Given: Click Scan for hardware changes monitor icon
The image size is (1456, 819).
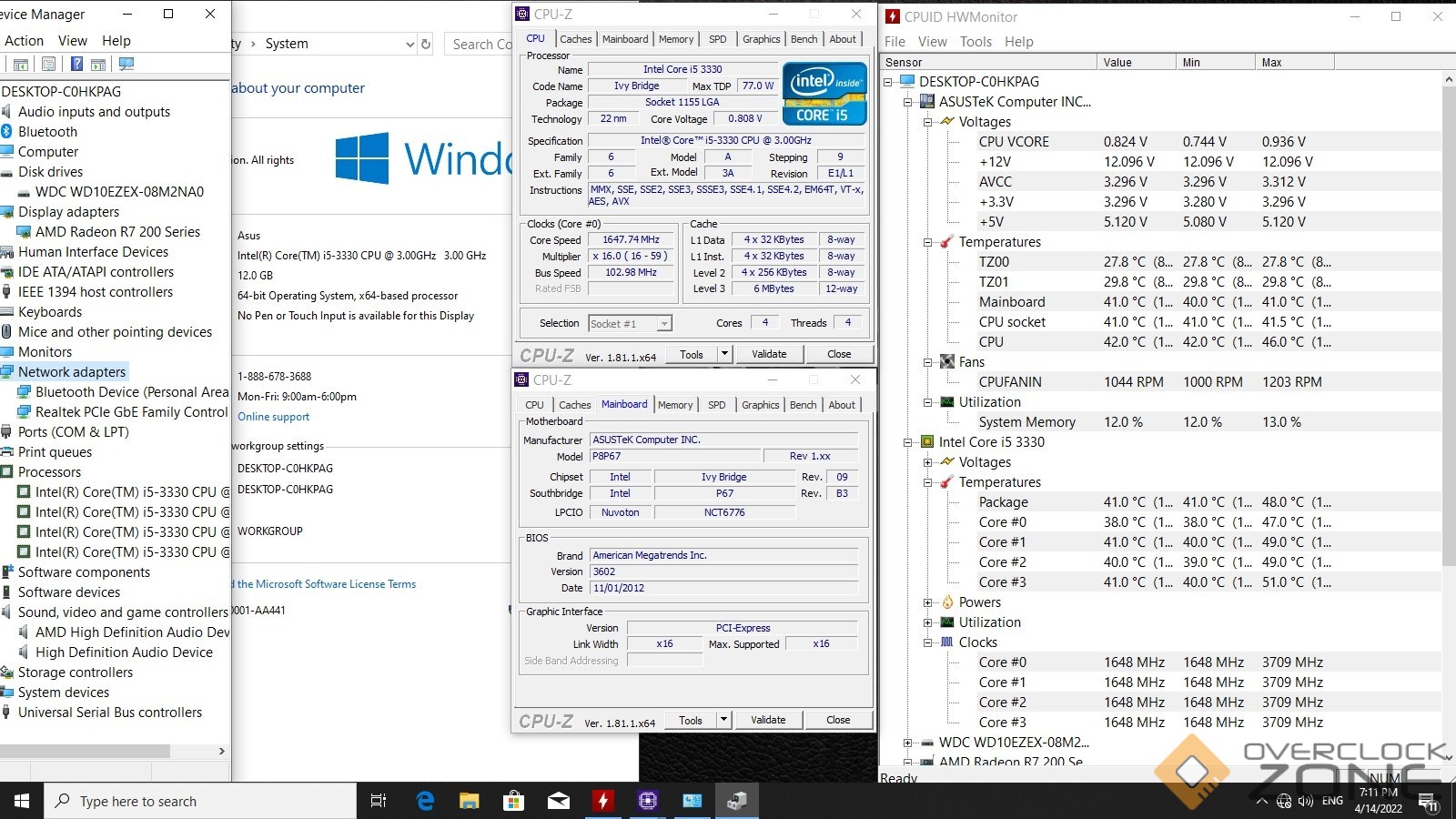Looking at the screenshot, I should 126,64.
